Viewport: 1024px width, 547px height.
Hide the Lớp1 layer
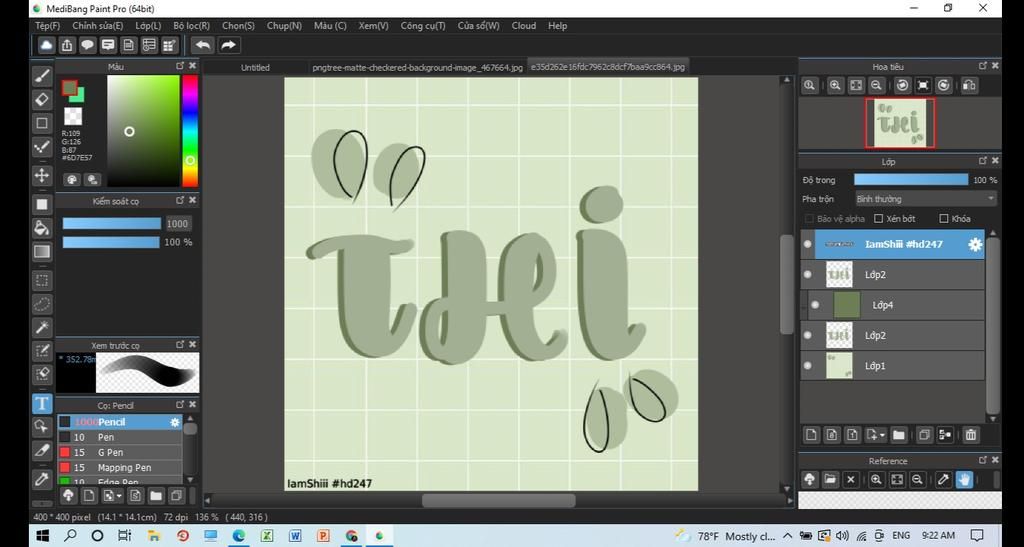pyautogui.click(x=808, y=366)
